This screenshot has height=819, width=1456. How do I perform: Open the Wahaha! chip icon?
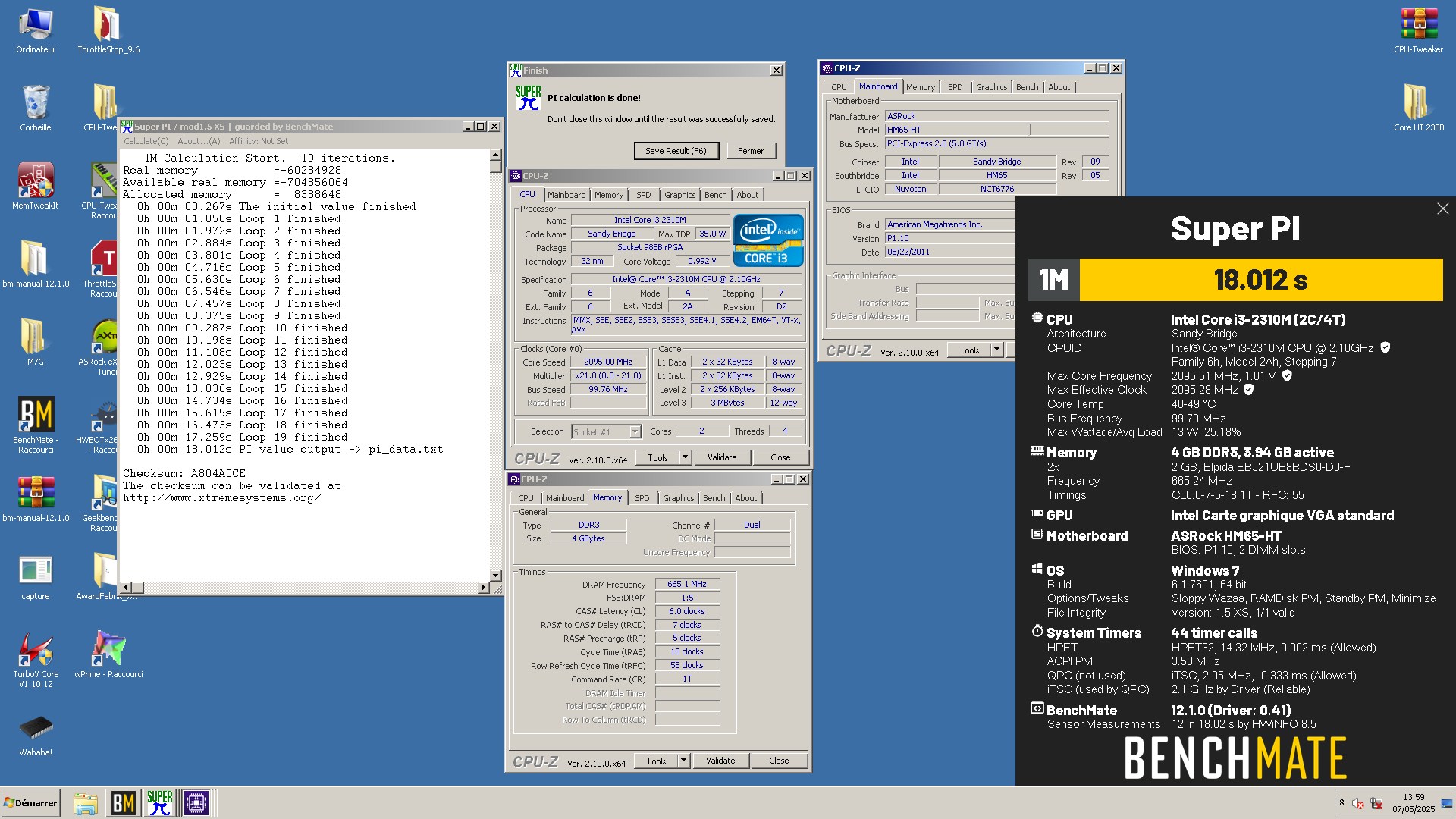click(x=36, y=735)
